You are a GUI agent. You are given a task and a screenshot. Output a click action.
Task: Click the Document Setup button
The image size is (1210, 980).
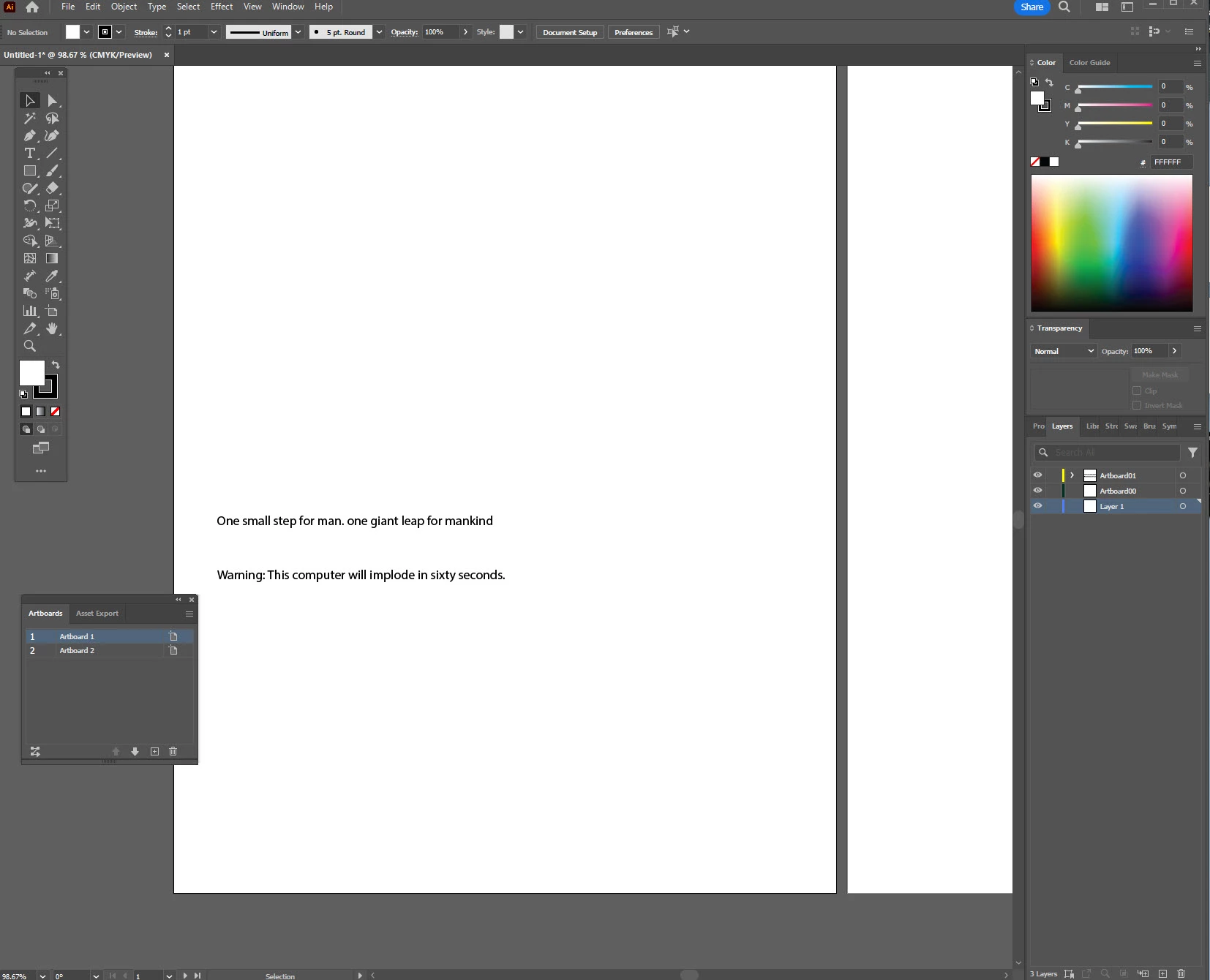tap(570, 32)
